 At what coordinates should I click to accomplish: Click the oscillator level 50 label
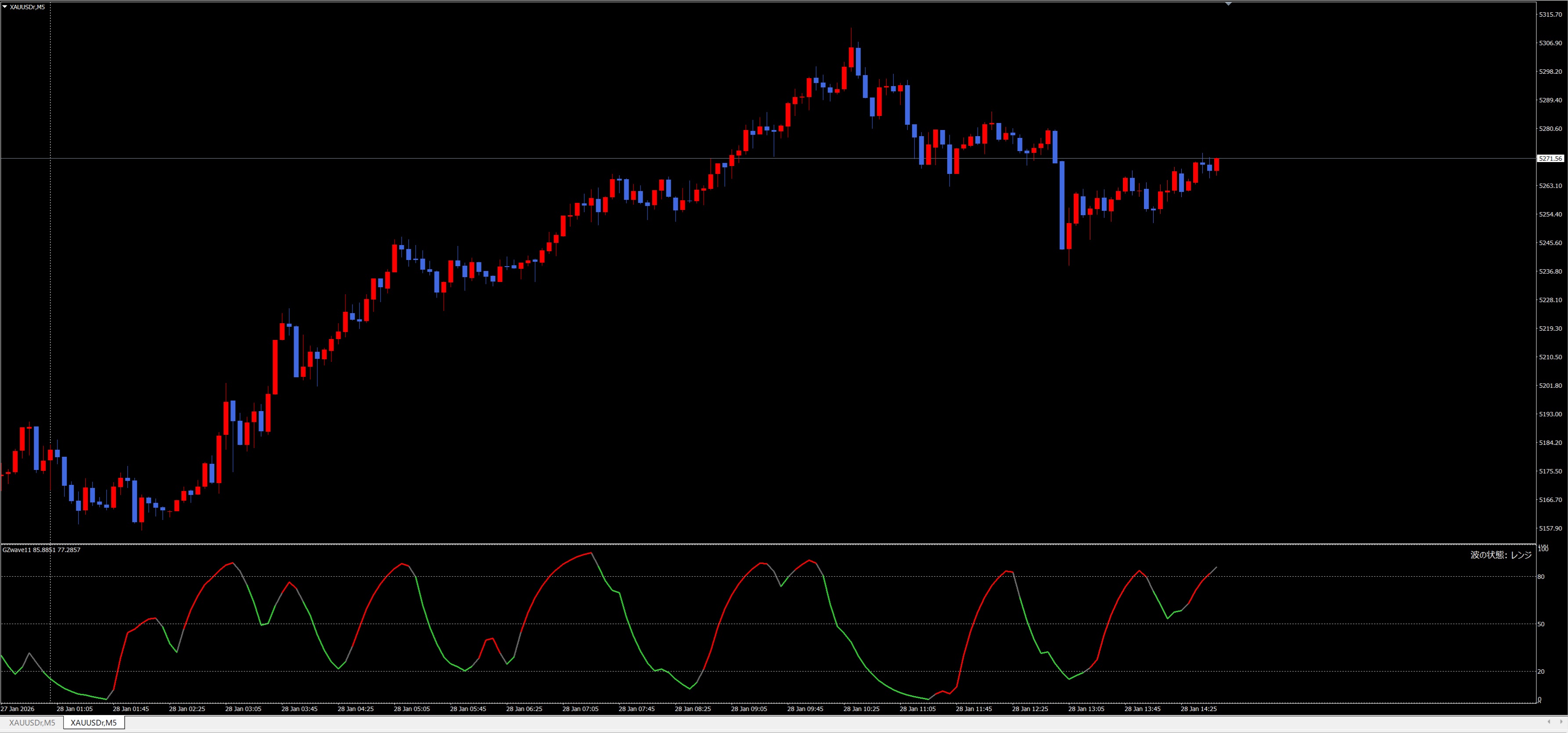[x=1541, y=624]
